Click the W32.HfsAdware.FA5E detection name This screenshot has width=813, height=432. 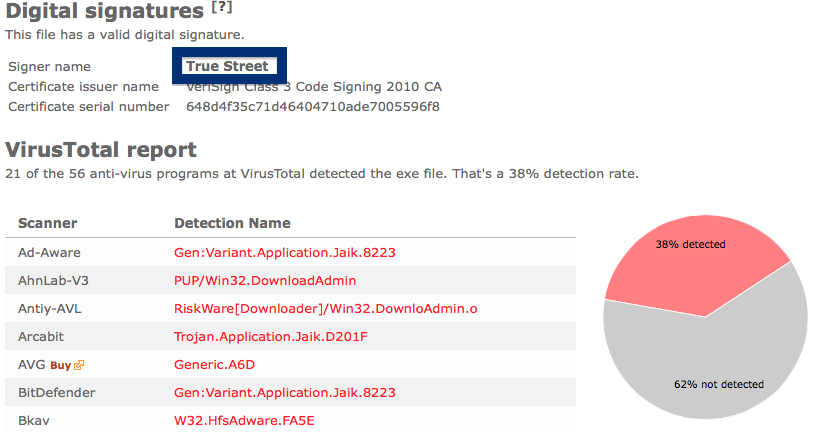point(244,421)
